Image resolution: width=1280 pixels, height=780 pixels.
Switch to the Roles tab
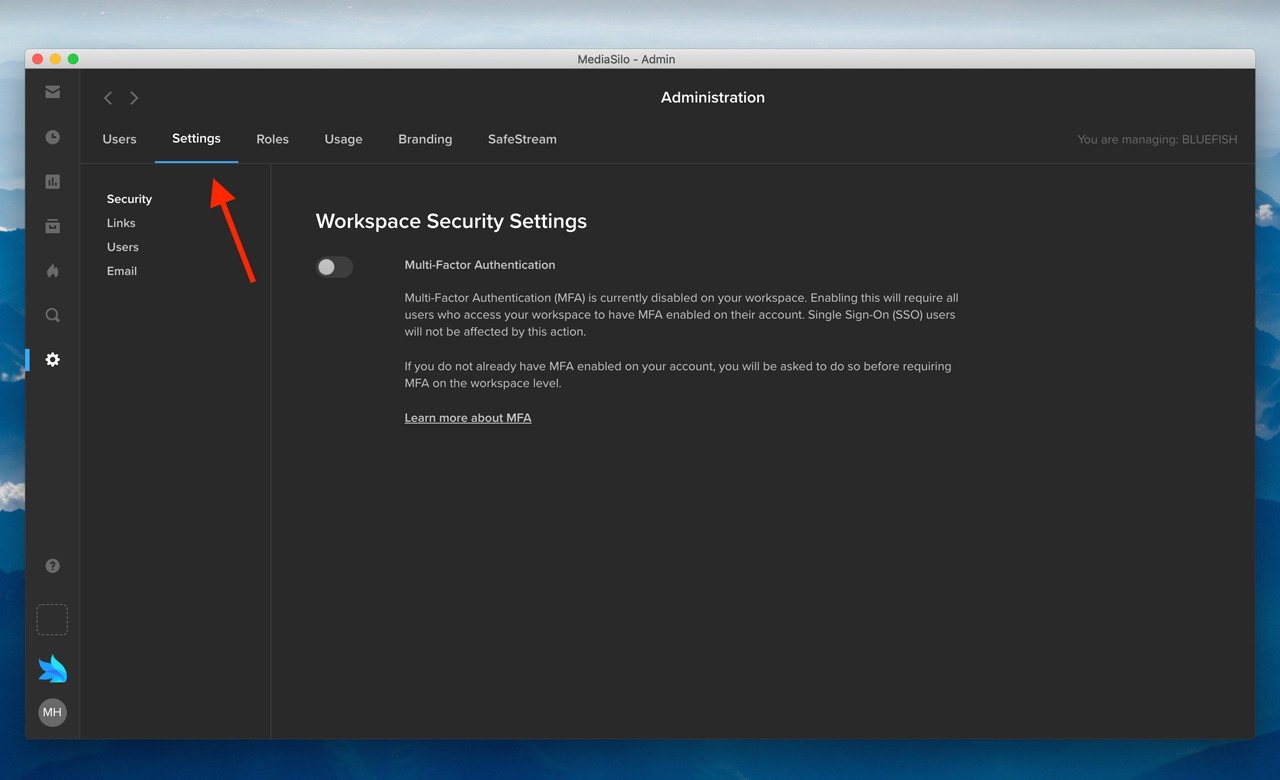tap(272, 139)
